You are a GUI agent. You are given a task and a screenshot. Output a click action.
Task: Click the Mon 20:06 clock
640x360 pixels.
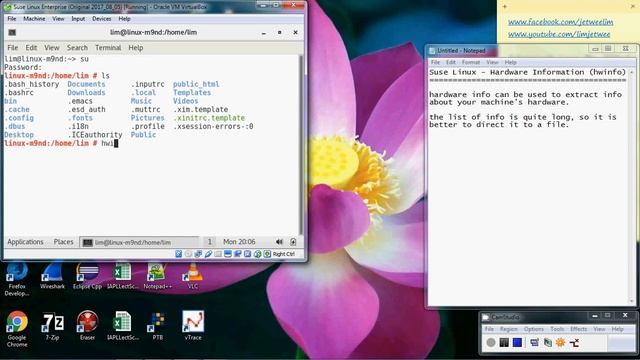(x=239, y=242)
